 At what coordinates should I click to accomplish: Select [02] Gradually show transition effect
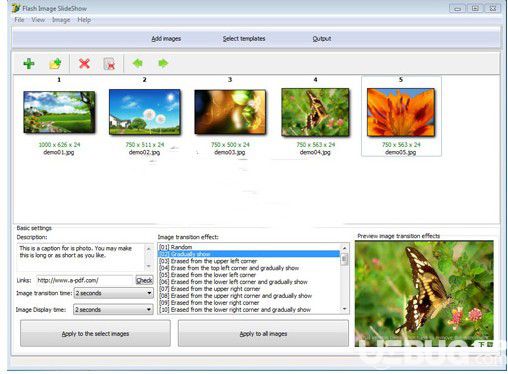(x=249, y=254)
